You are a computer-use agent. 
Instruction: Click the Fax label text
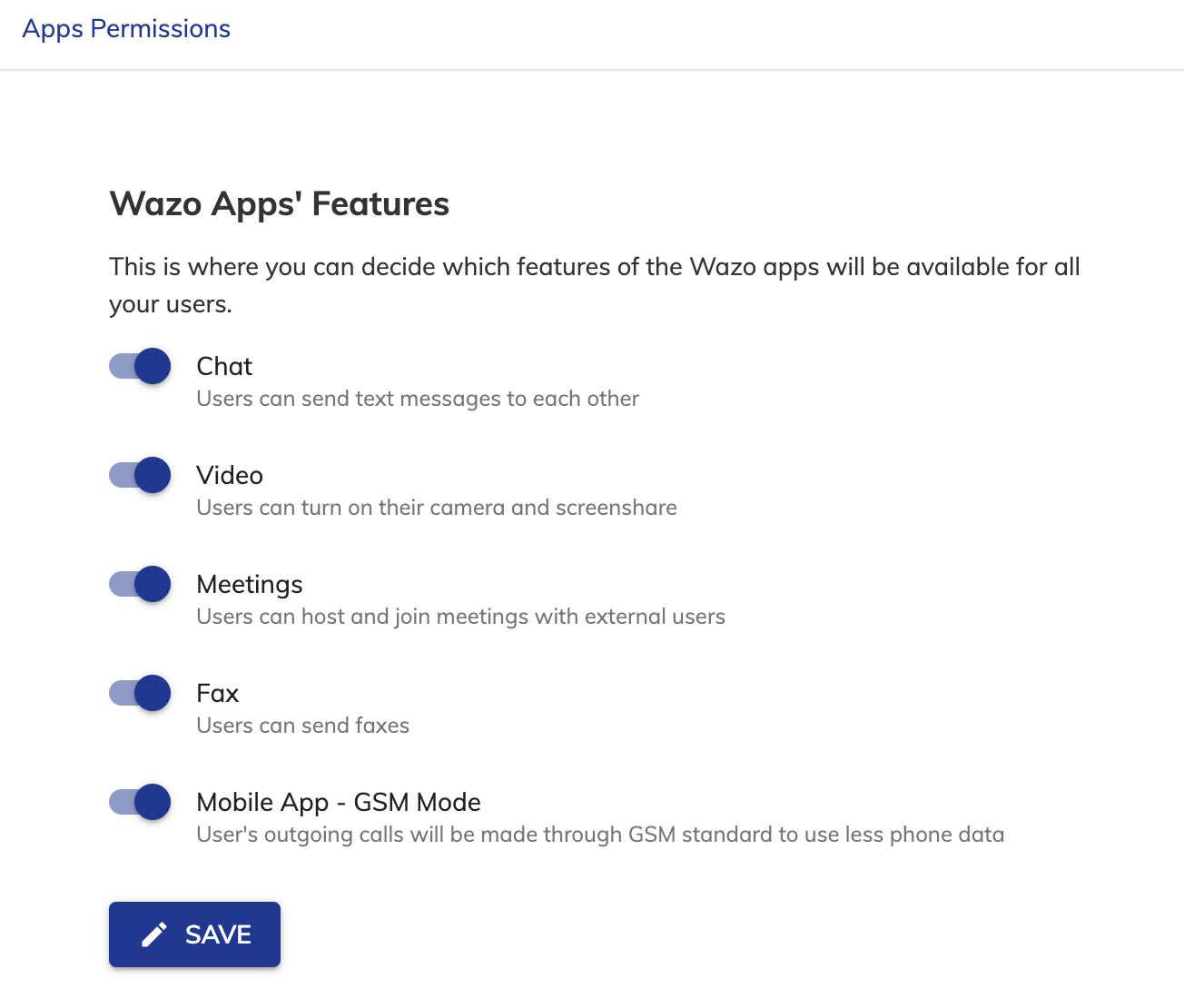(x=218, y=693)
